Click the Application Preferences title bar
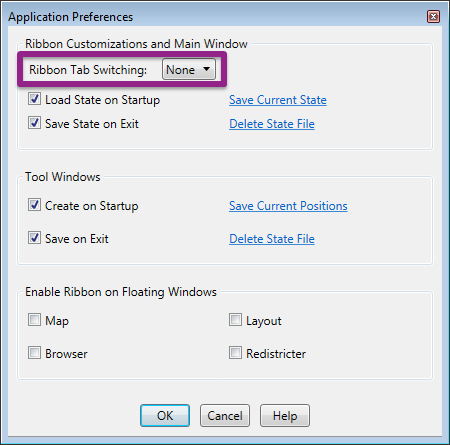The image size is (450, 445). [x=213, y=17]
